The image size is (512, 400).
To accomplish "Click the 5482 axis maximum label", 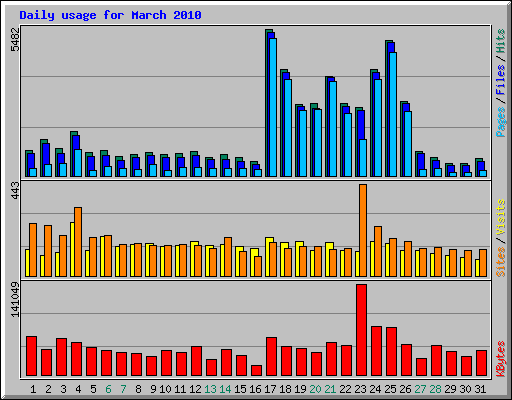I will click(x=15, y=39).
